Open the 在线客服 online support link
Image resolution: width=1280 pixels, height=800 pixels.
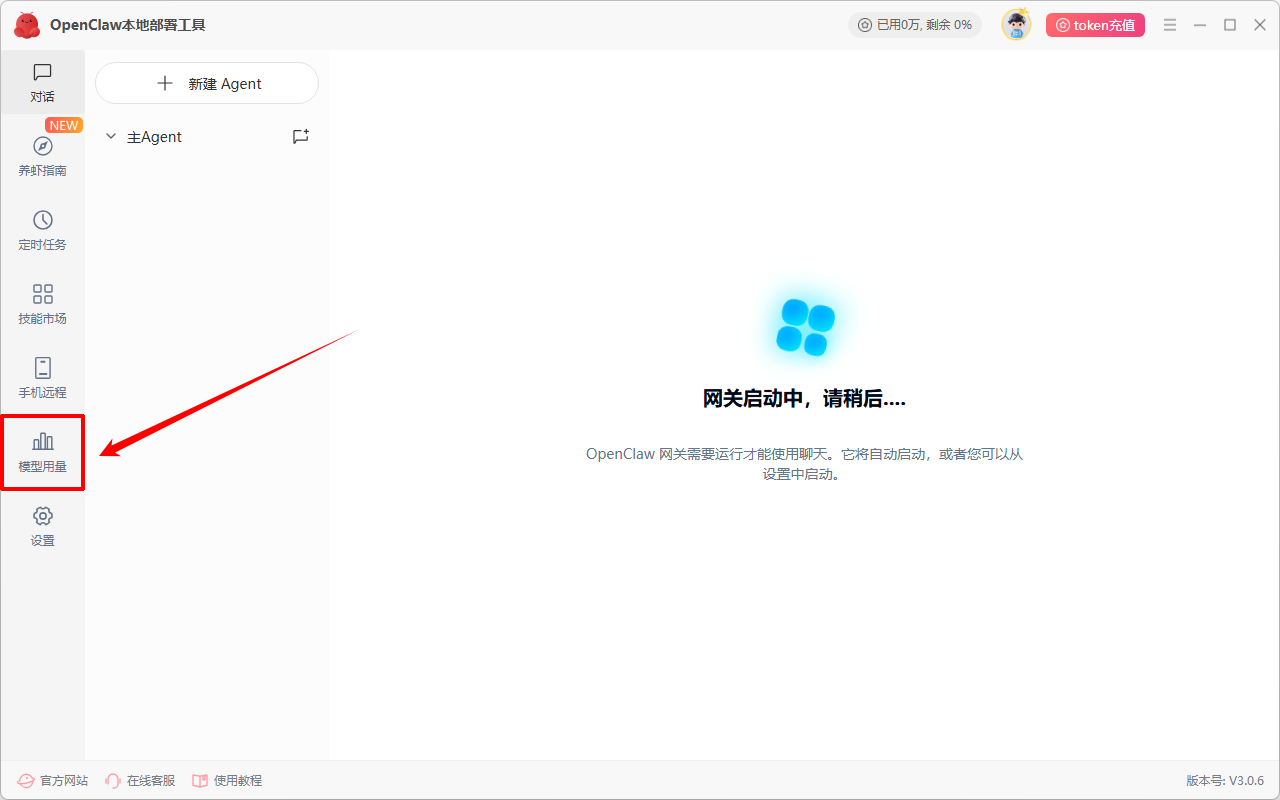click(140, 780)
